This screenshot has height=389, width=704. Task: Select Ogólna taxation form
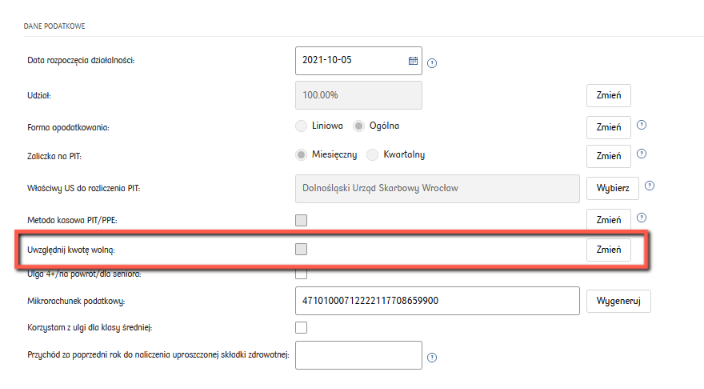(x=358, y=126)
